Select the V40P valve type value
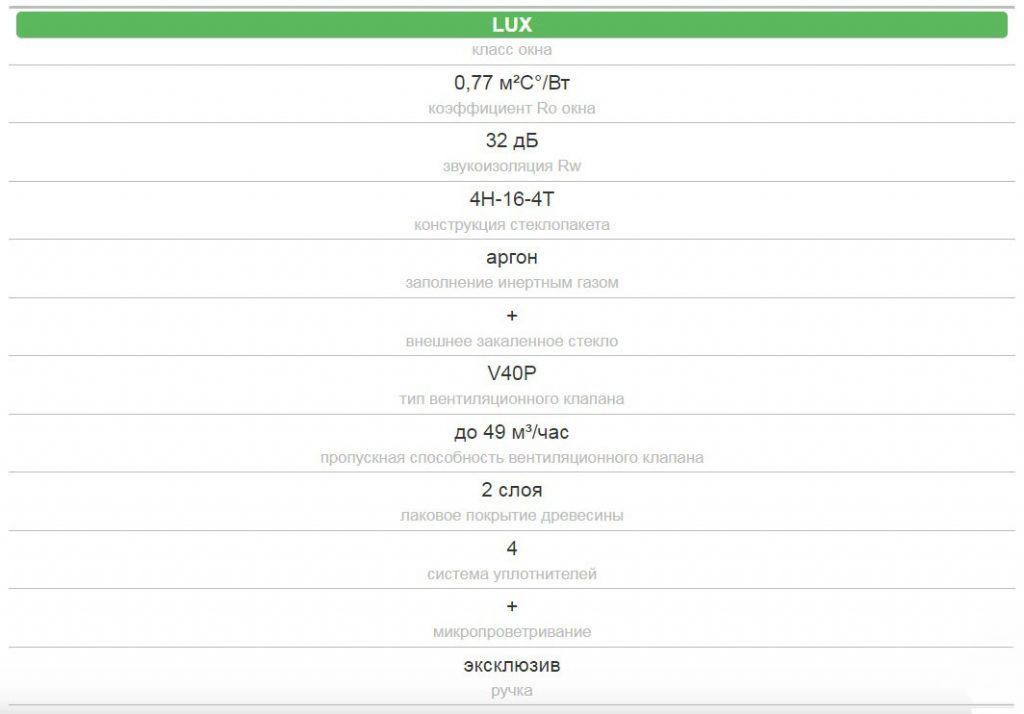Image resolution: width=1024 pixels, height=714 pixels. [512, 374]
